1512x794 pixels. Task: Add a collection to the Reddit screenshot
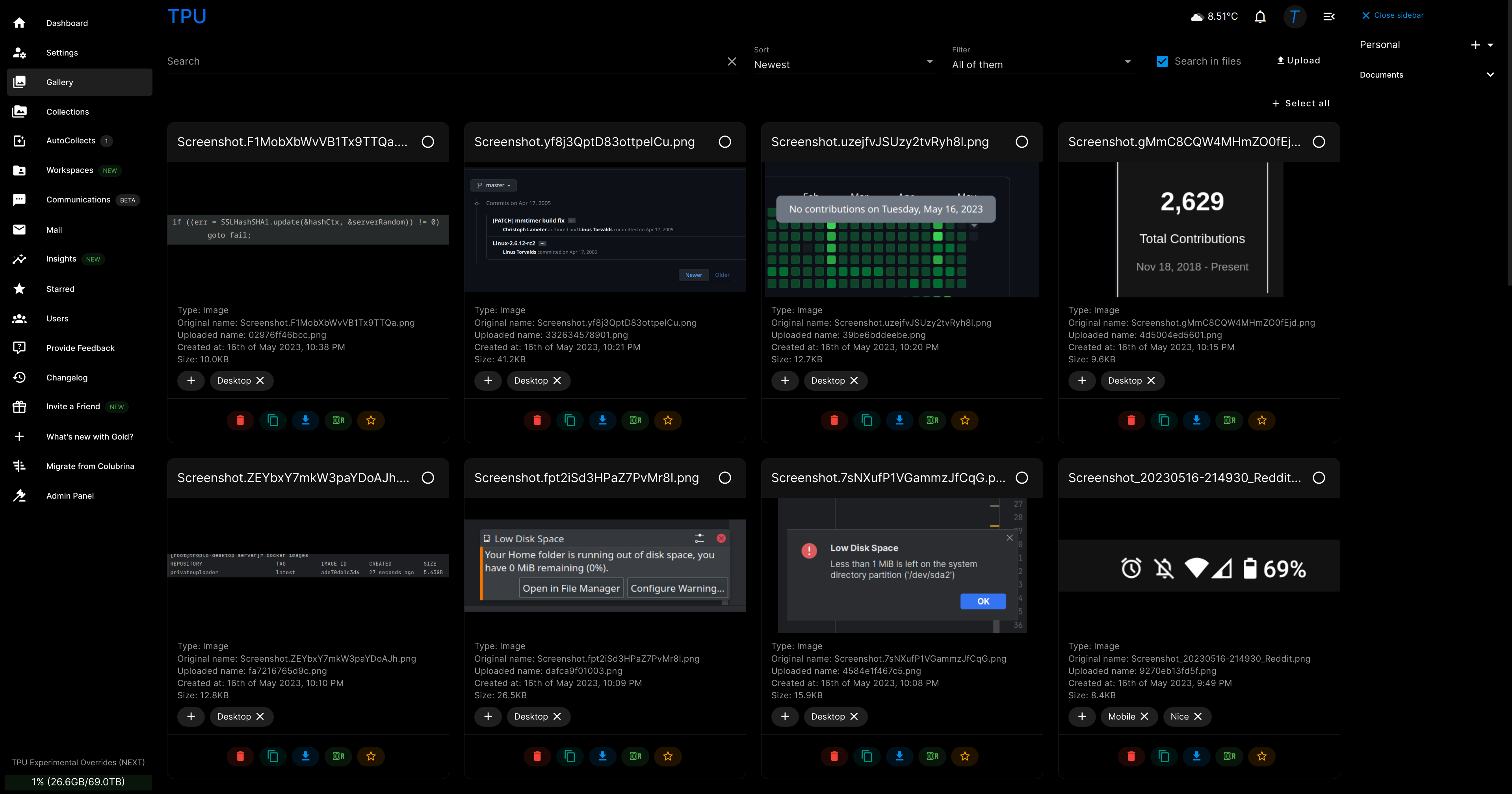click(1082, 716)
